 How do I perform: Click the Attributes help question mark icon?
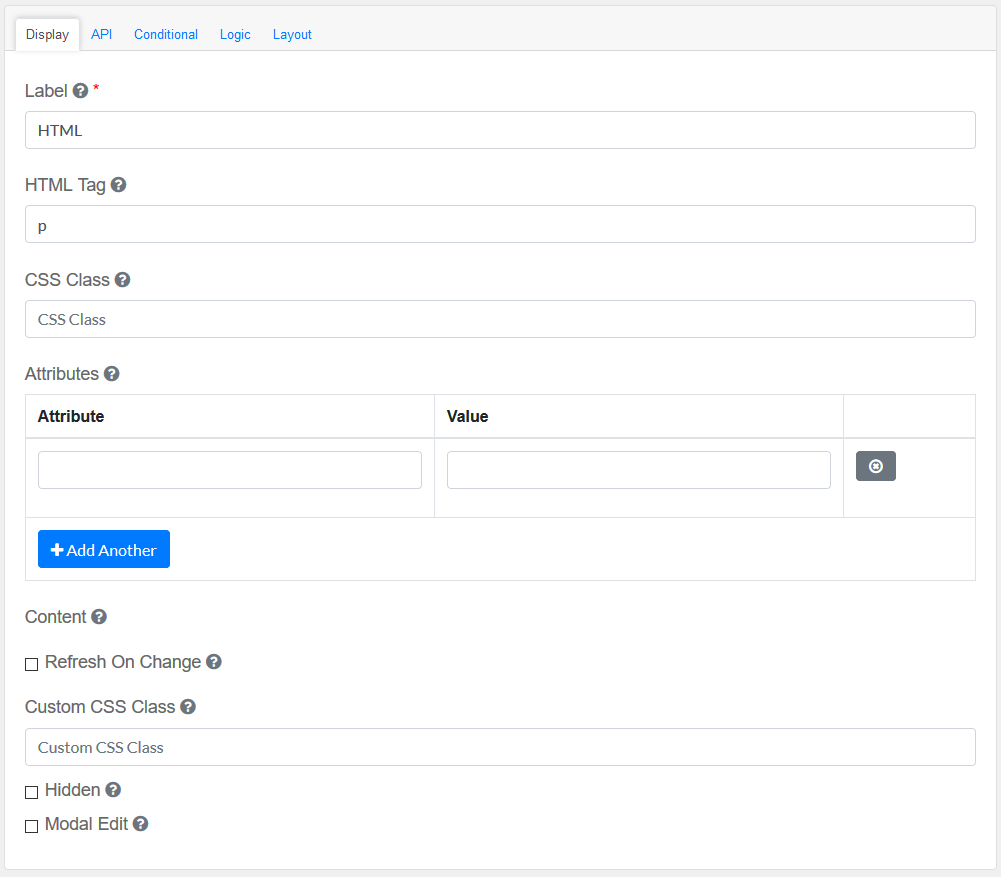tap(112, 374)
